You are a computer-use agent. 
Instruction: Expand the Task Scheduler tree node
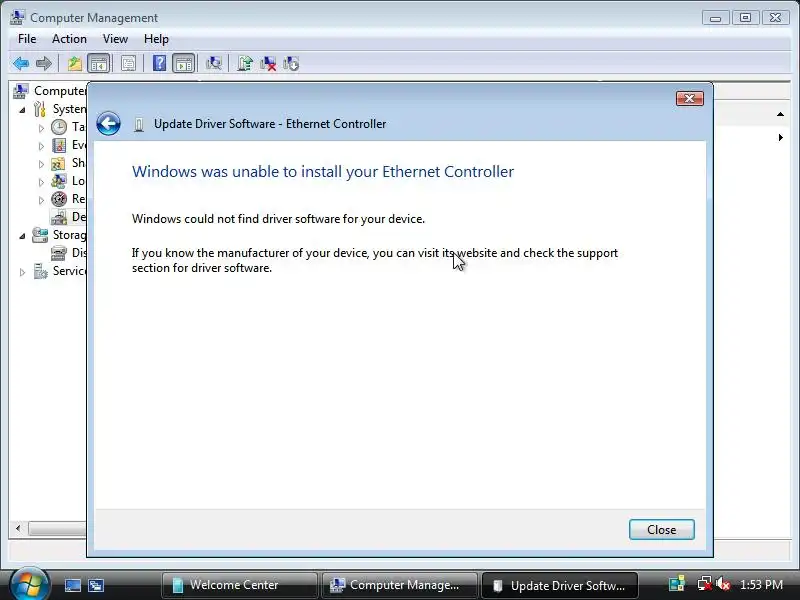pyautogui.click(x=41, y=128)
